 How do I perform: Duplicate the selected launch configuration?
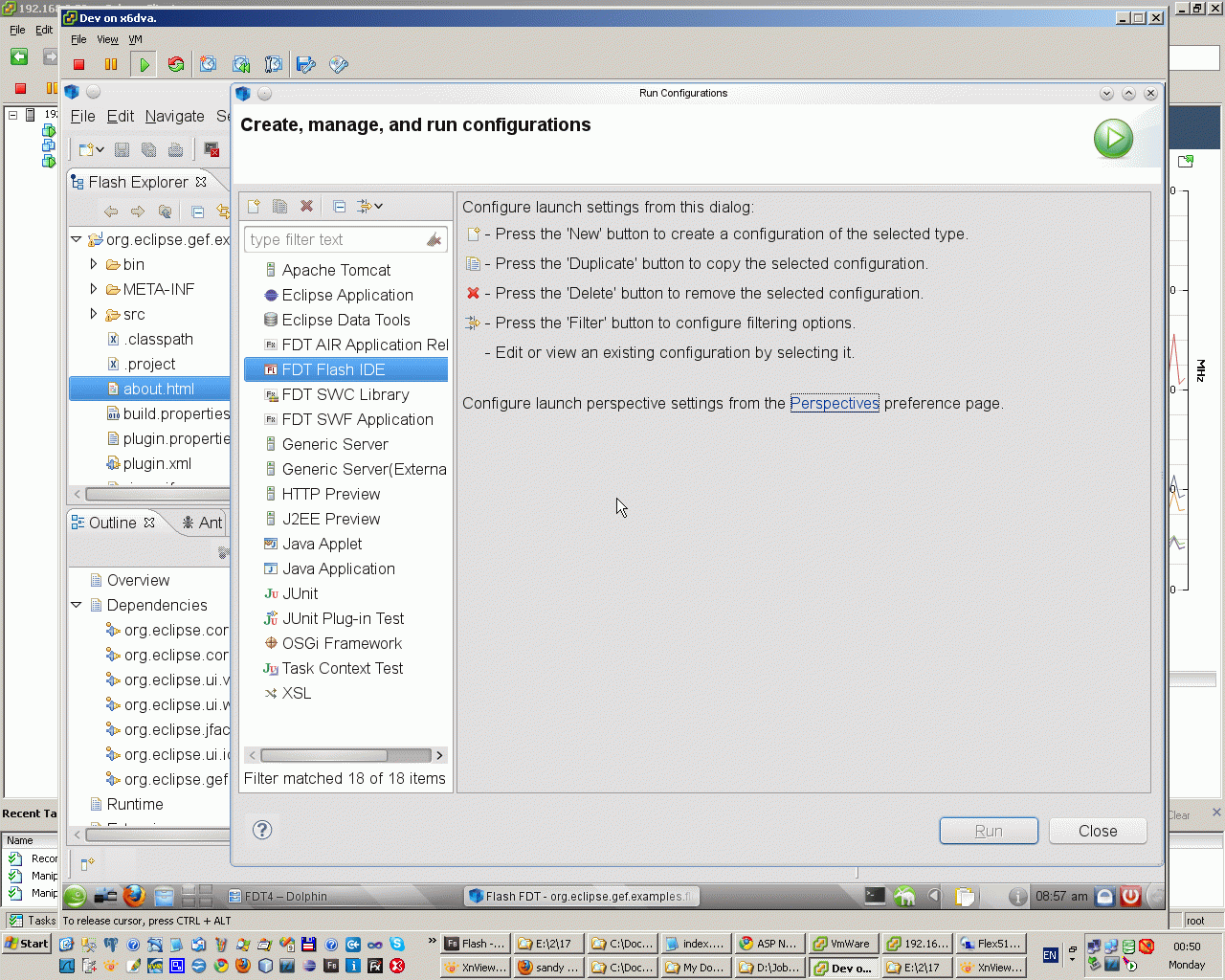(x=279, y=206)
